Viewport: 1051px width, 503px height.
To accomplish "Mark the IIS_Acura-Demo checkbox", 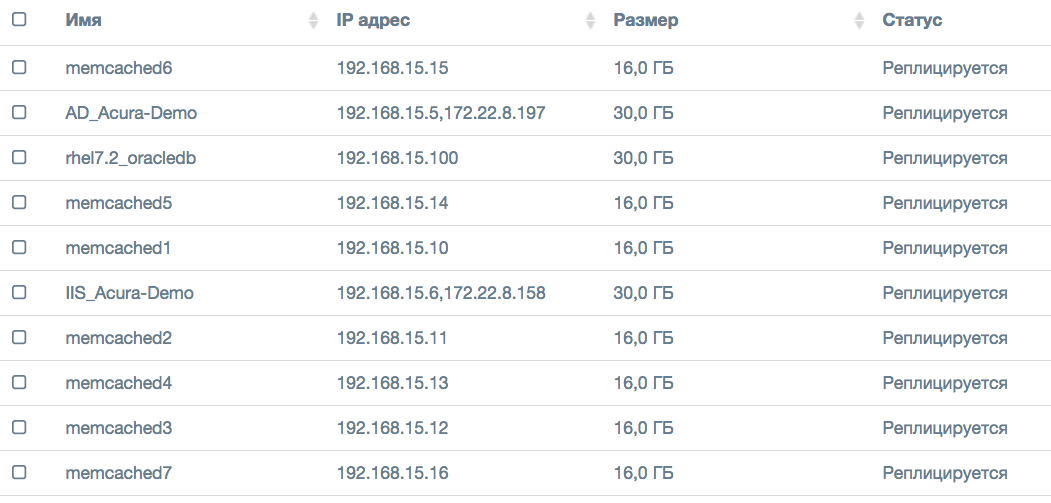I will 19,293.
